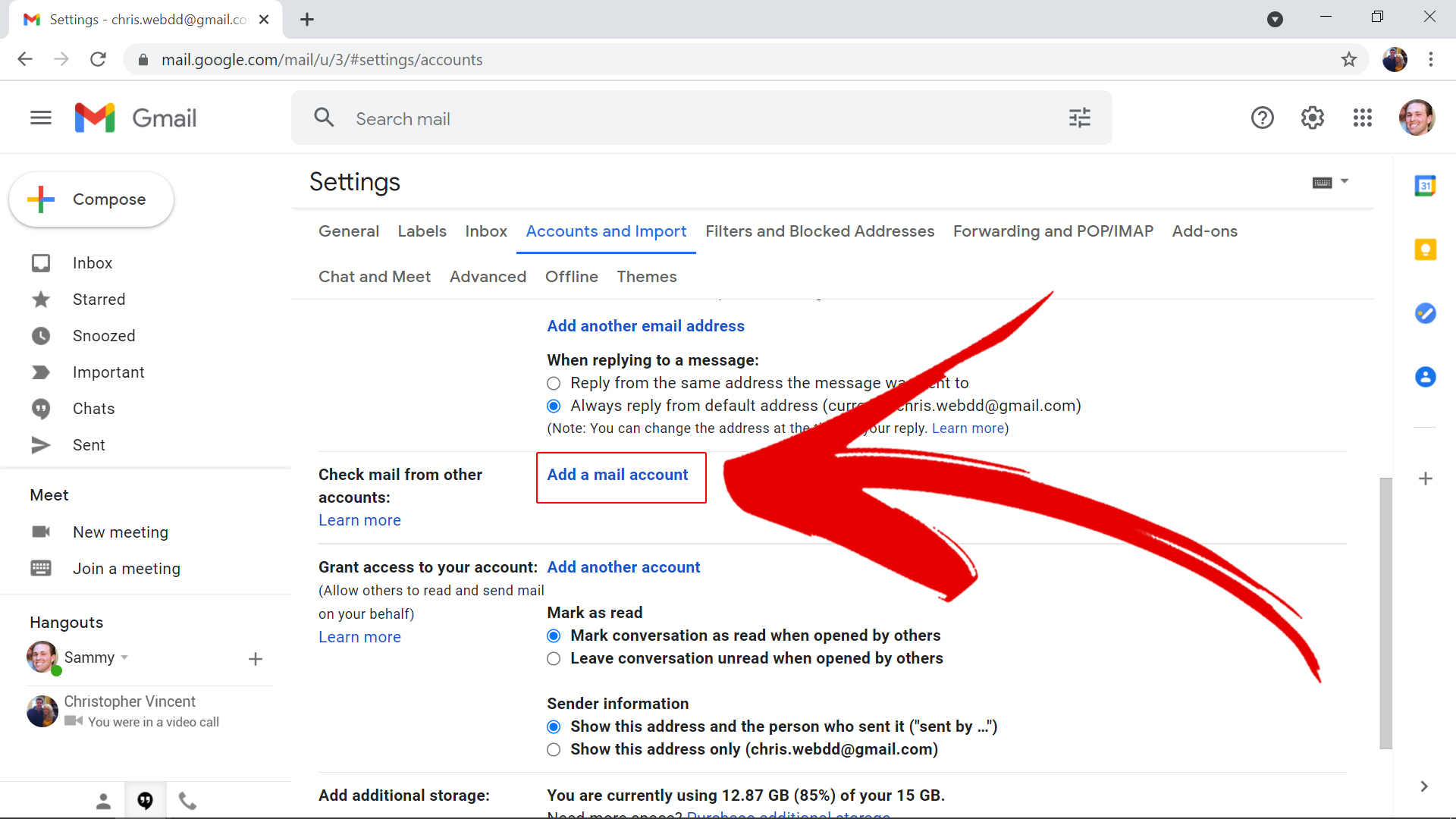
Task: Open the Advanced settings tab
Action: [x=488, y=277]
